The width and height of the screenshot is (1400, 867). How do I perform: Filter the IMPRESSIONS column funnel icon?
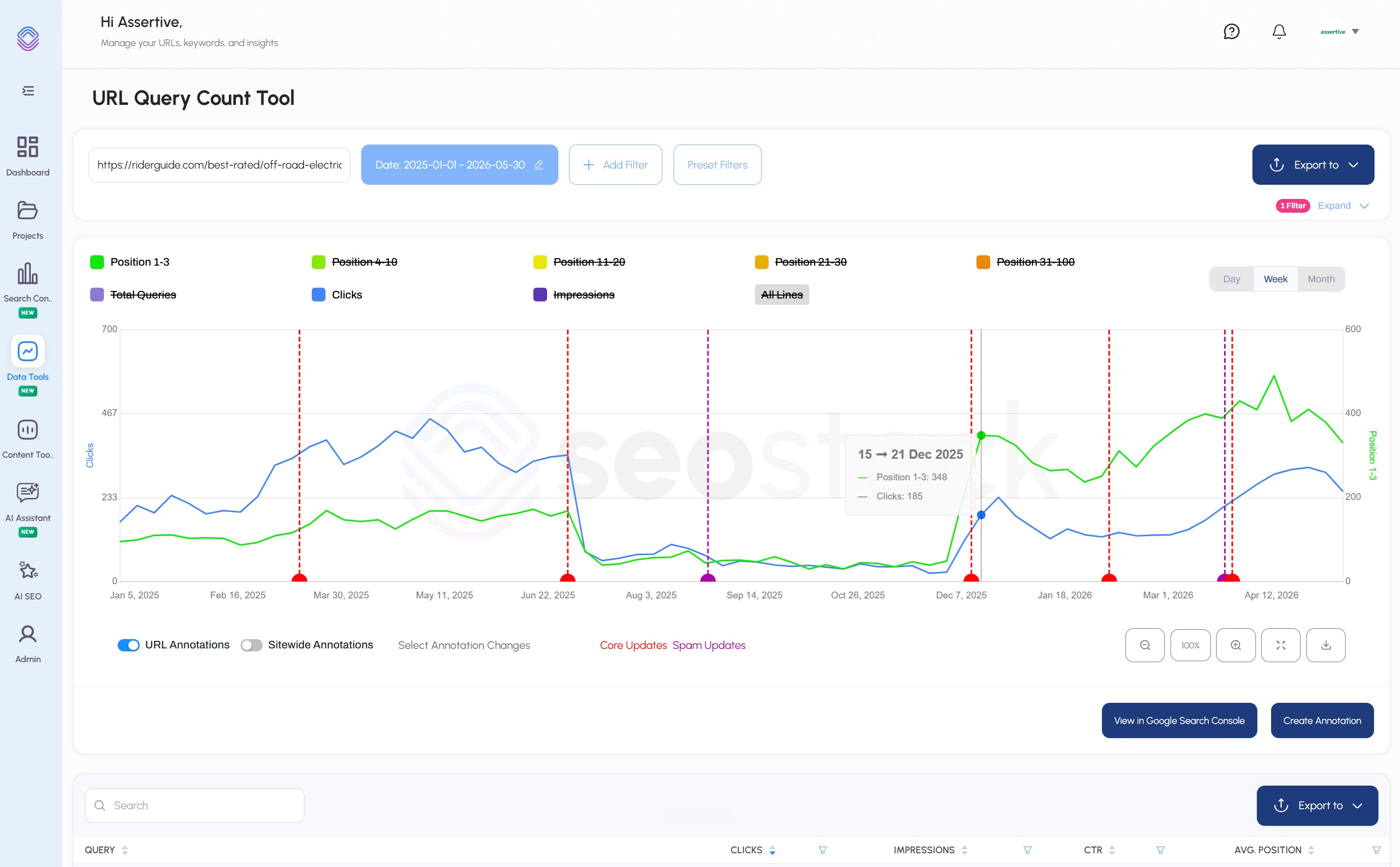coord(1027,850)
